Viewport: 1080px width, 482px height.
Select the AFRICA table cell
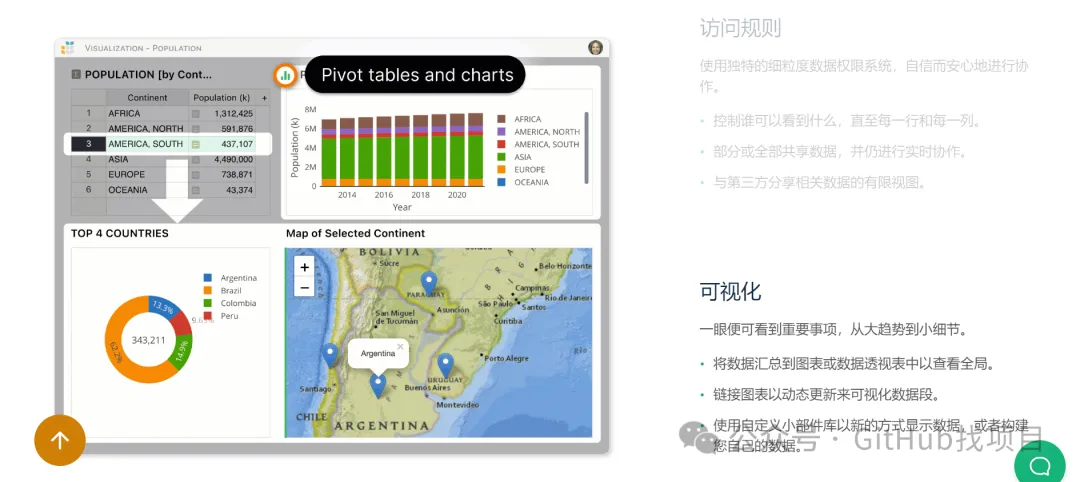(147, 114)
